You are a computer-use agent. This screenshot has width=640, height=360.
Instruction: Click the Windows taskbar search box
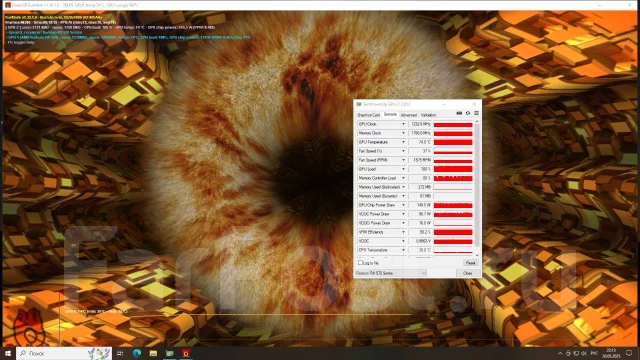tap(64, 353)
